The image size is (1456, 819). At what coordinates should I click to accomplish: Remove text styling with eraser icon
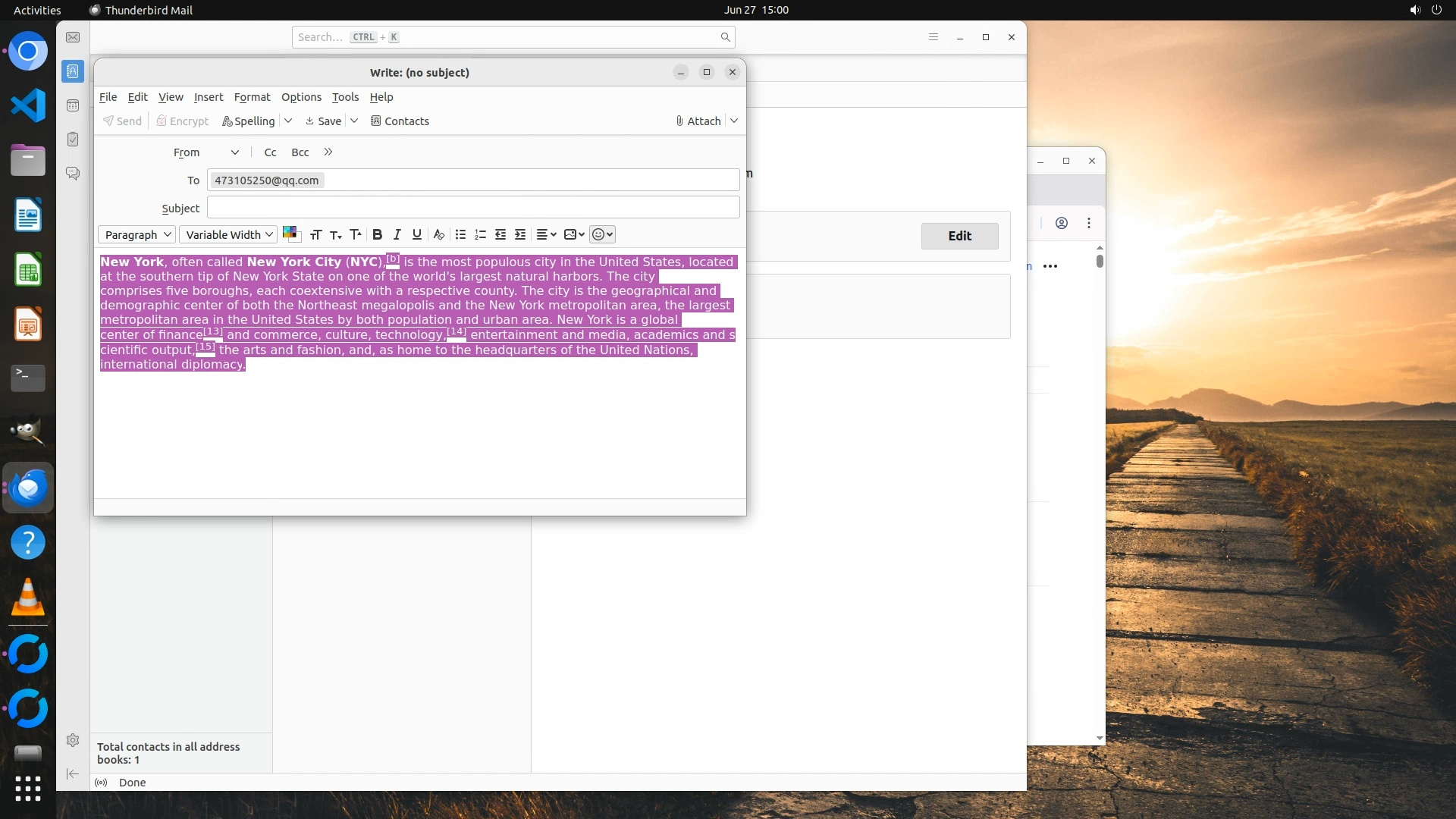[438, 234]
